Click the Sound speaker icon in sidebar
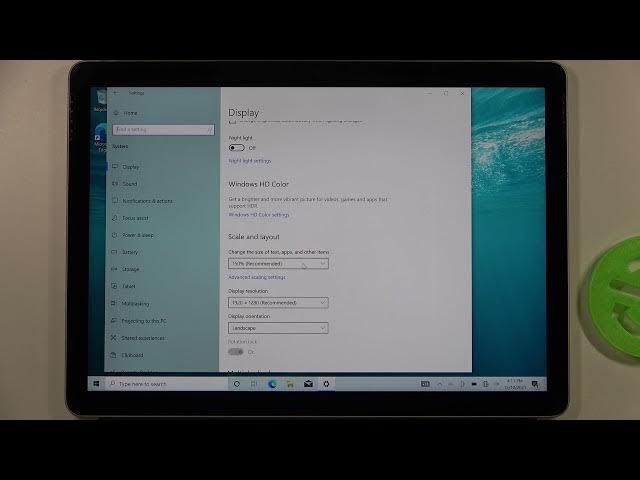This screenshot has width=640, height=480. 115,184
